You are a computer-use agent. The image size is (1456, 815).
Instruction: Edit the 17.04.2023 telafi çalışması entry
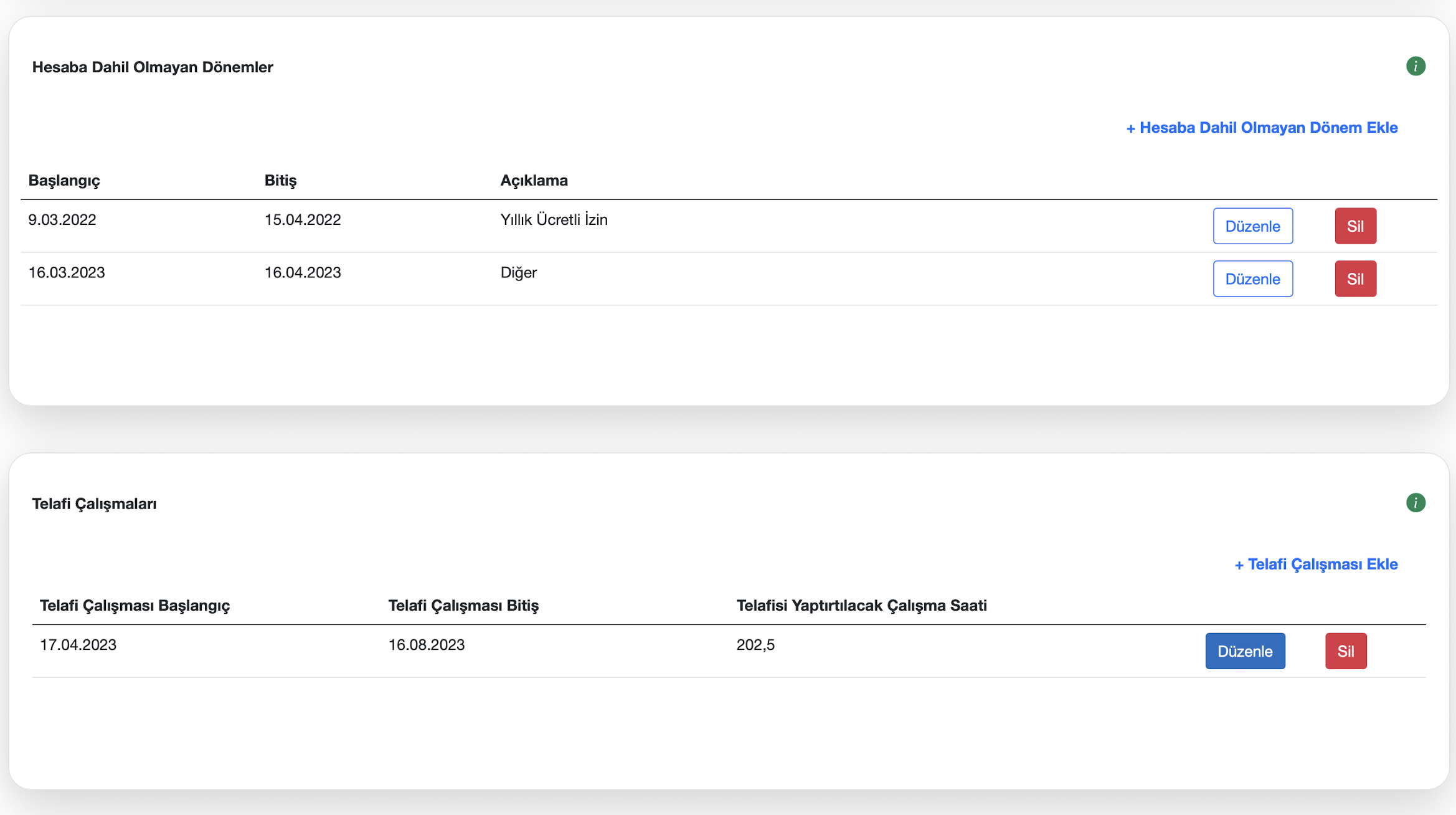tap(1244, 651)
